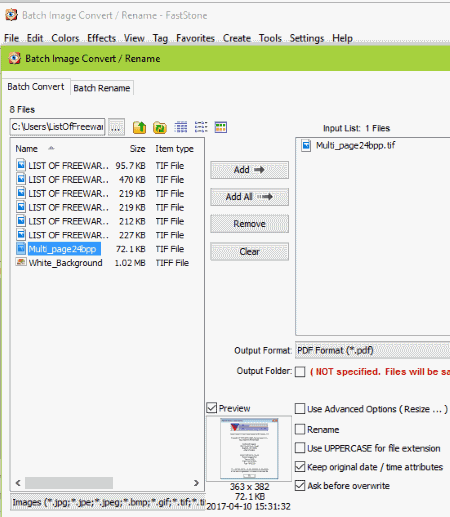The image size is (450, 517).
Task: Click the file icon of Multi_page24bpp.tif in Input List
Action: 306,146
